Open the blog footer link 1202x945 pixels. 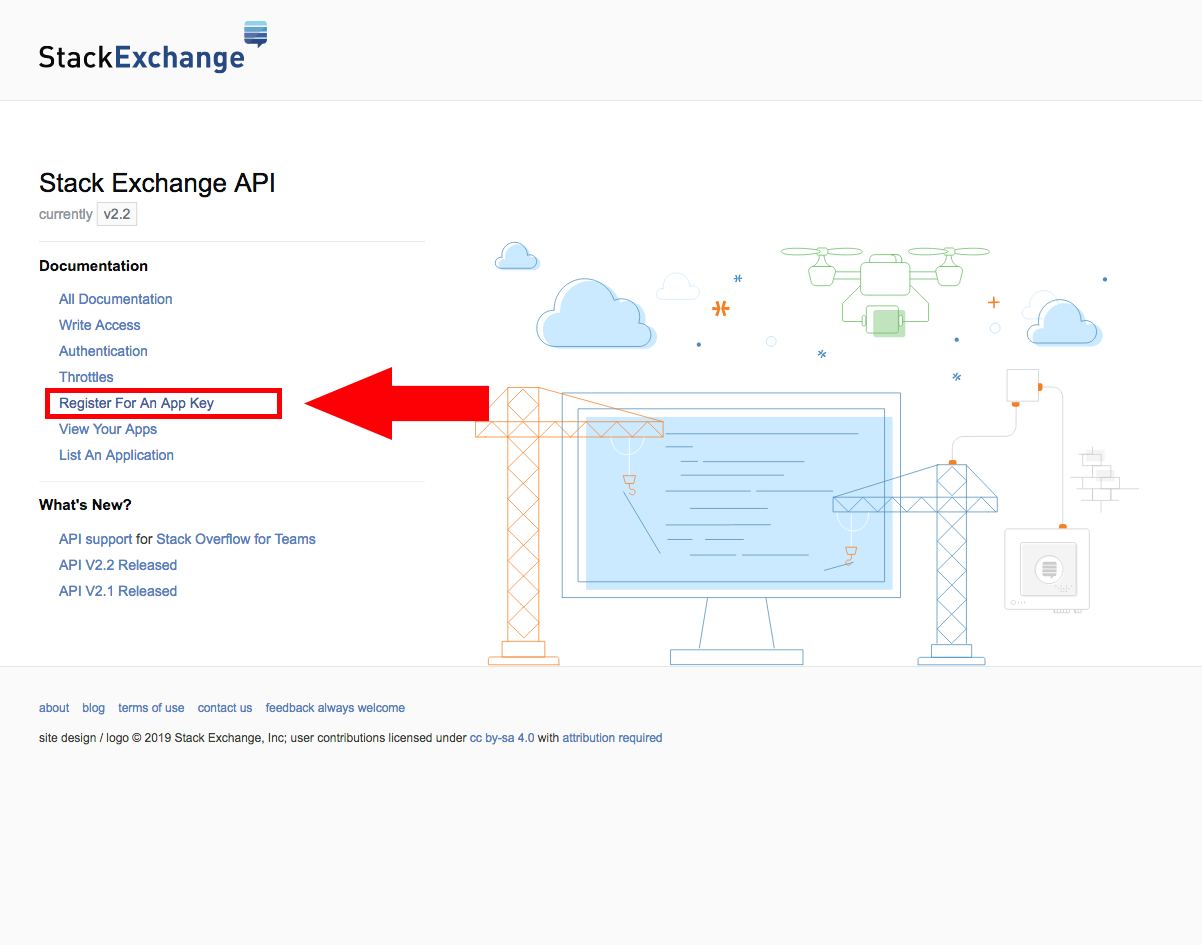click(94, 708)
